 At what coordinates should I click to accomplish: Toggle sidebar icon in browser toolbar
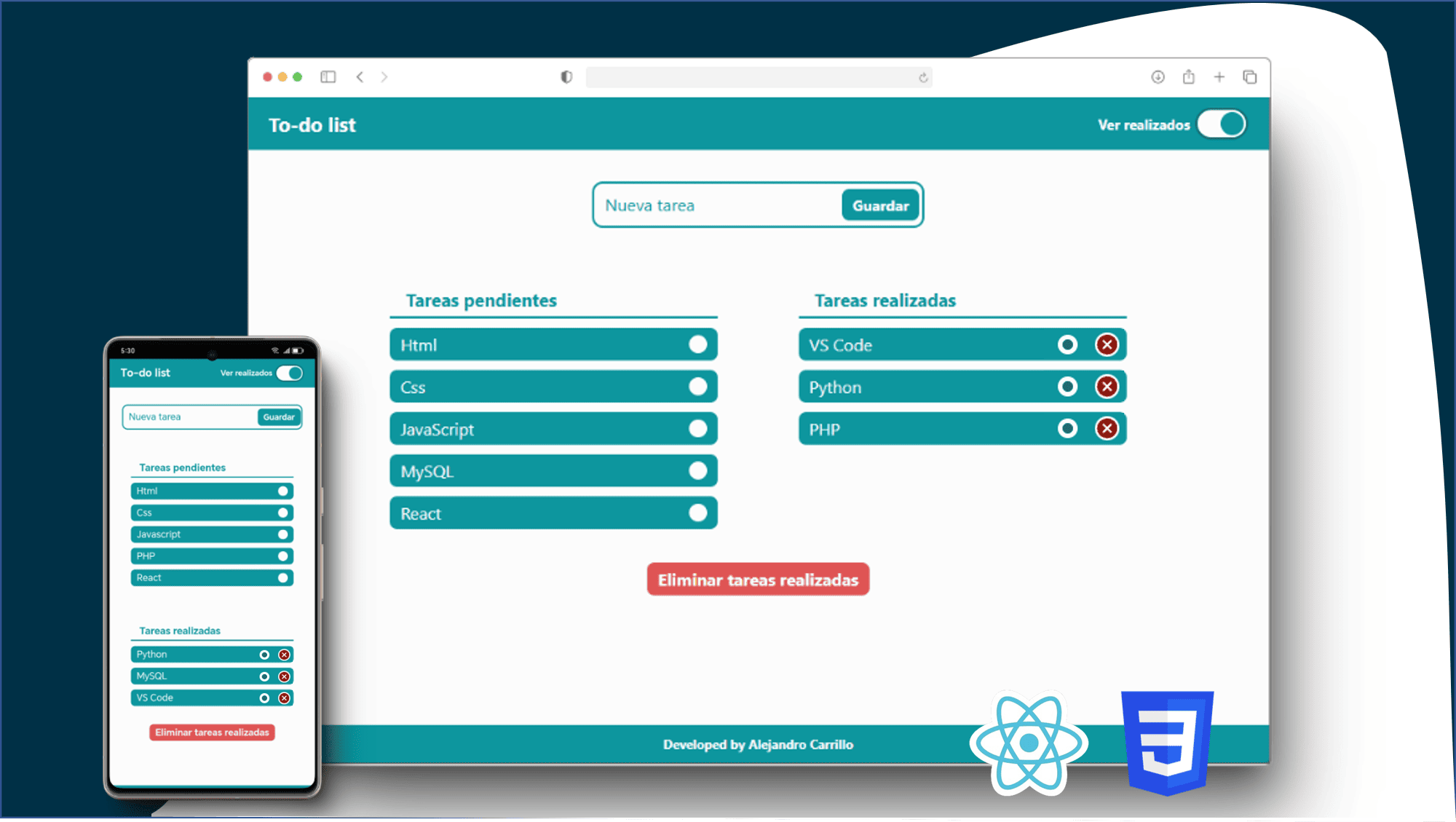click(x=328, y=76)
